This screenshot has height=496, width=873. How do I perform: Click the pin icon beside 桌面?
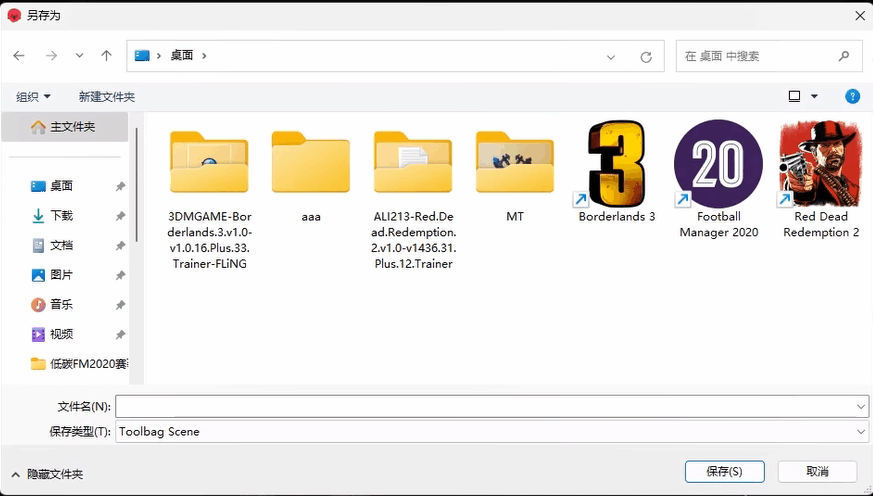click(x=120, y=186)
